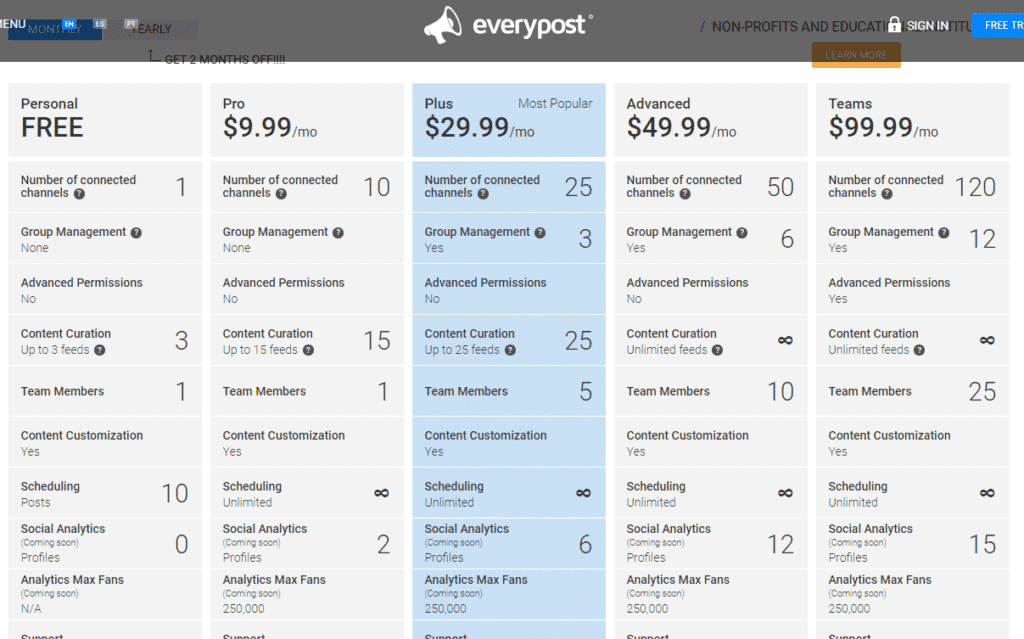Click the 50 connected channels value
The image size is (1024, 639).
point(780,188)
